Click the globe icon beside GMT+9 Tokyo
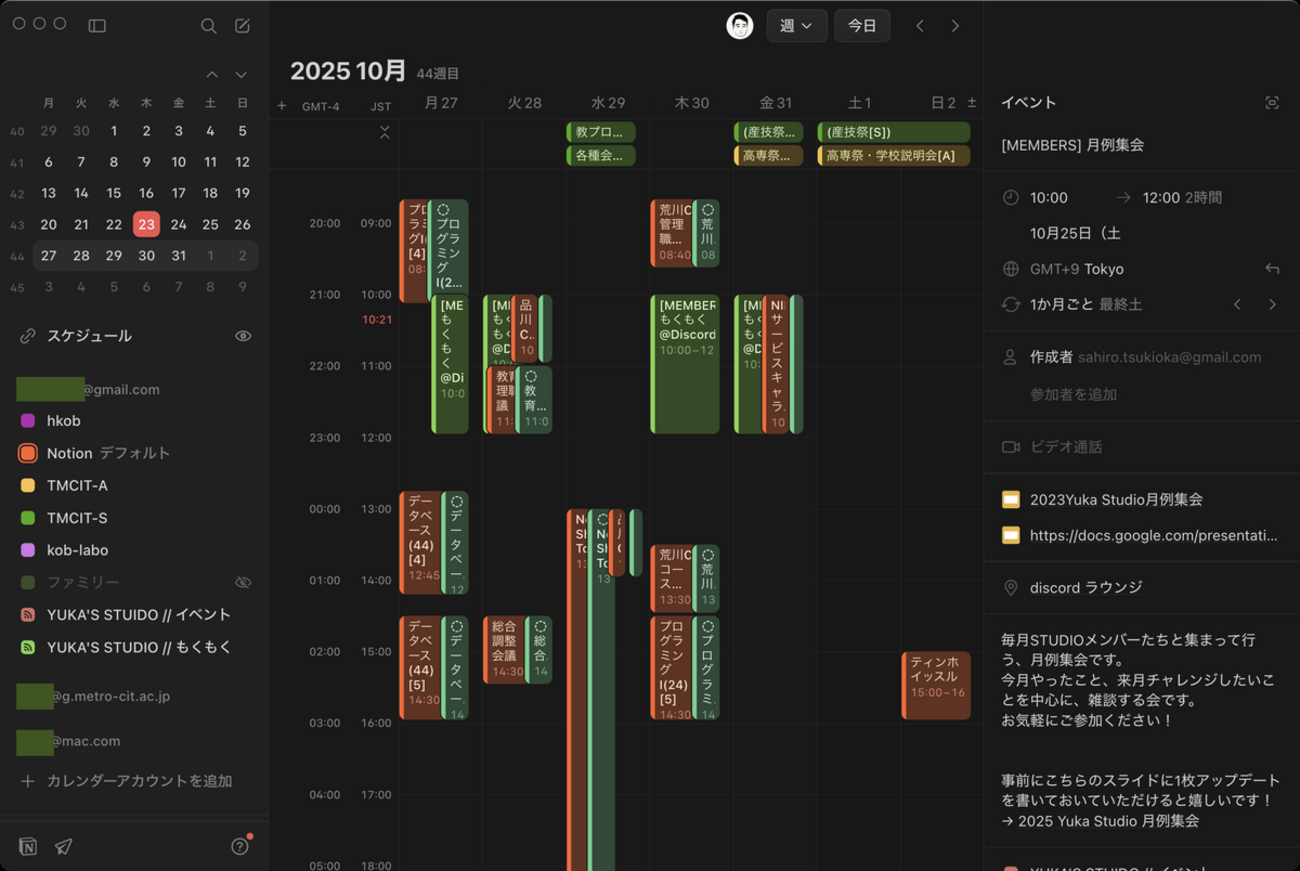Screen dimensions: 1300x871 click(x=1011, y=269)
